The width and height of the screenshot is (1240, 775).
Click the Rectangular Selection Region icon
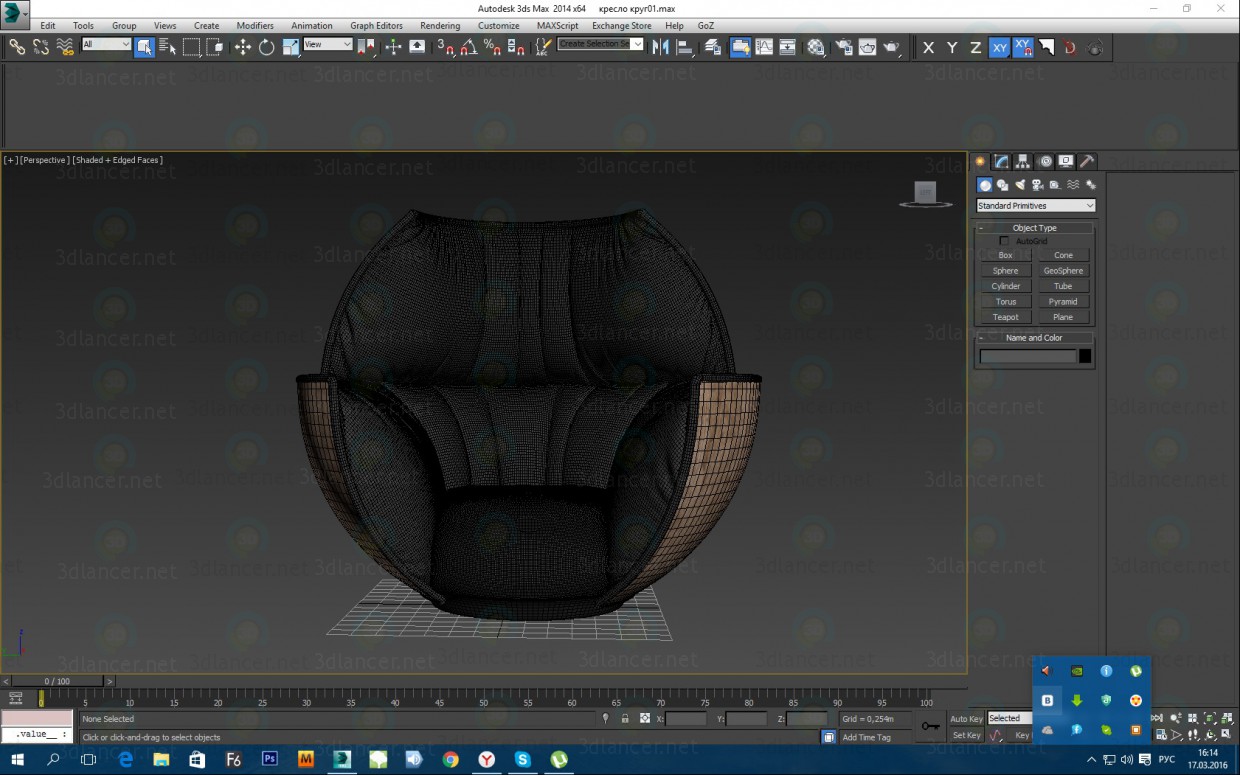pos(191,46)
